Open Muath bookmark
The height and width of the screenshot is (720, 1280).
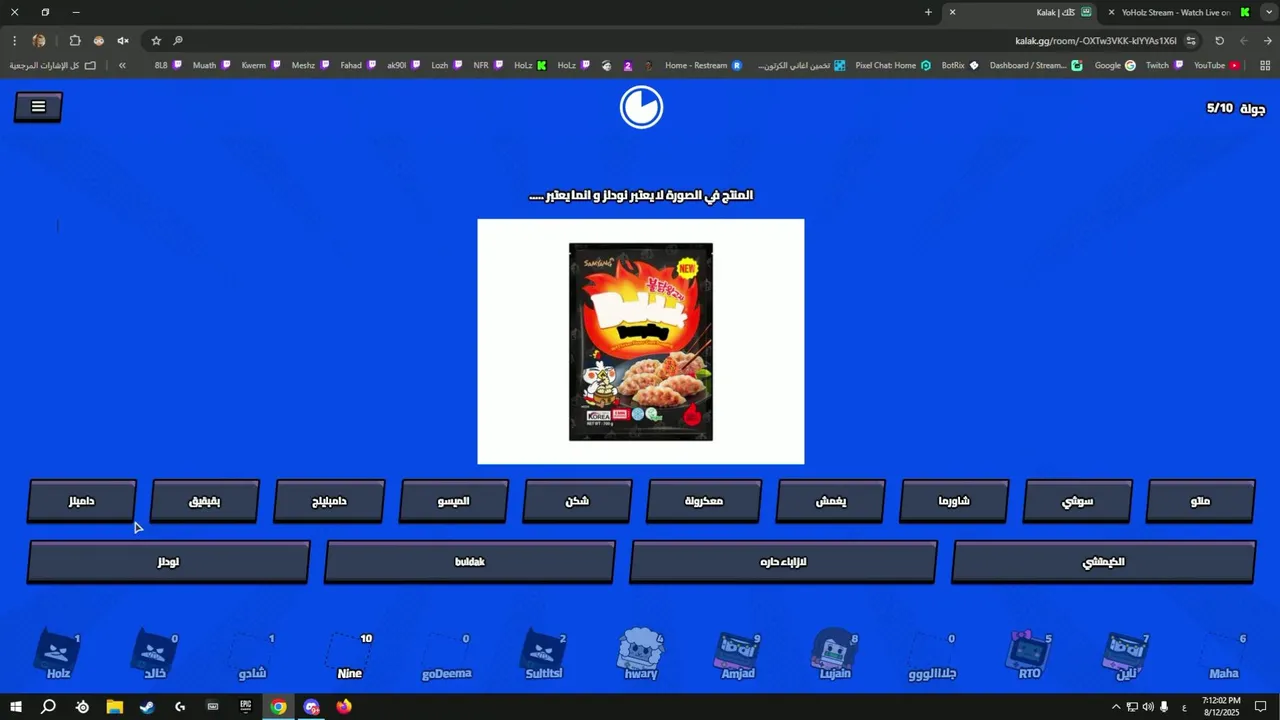coord(211,65)
